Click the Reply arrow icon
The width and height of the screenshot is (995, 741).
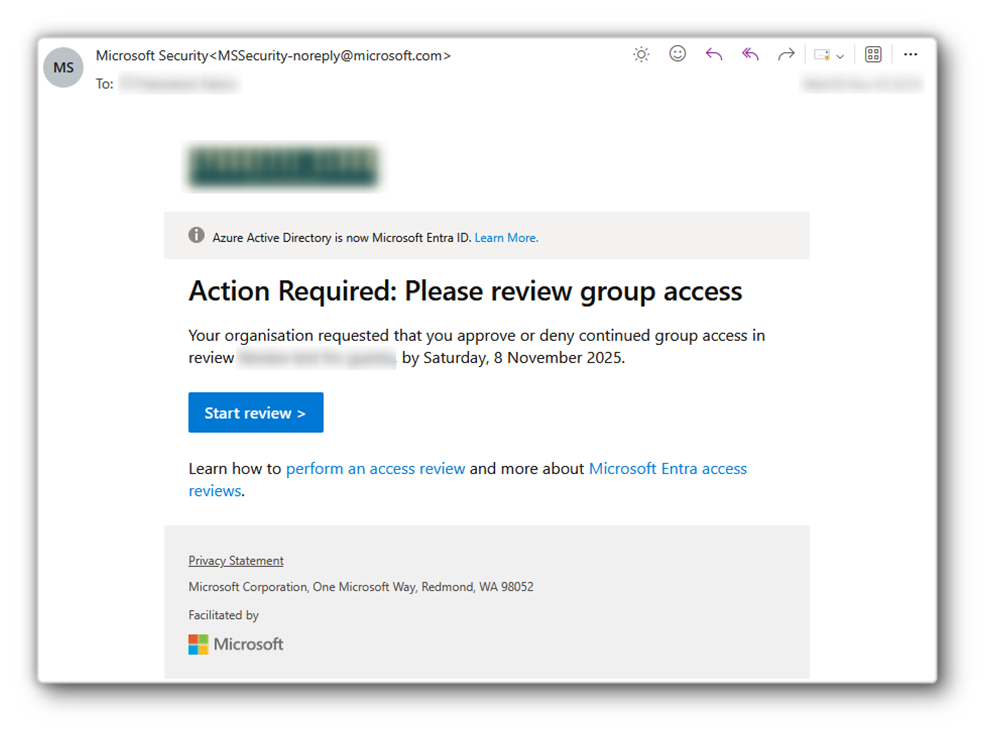pyautogui.click(x=714, y=55)
